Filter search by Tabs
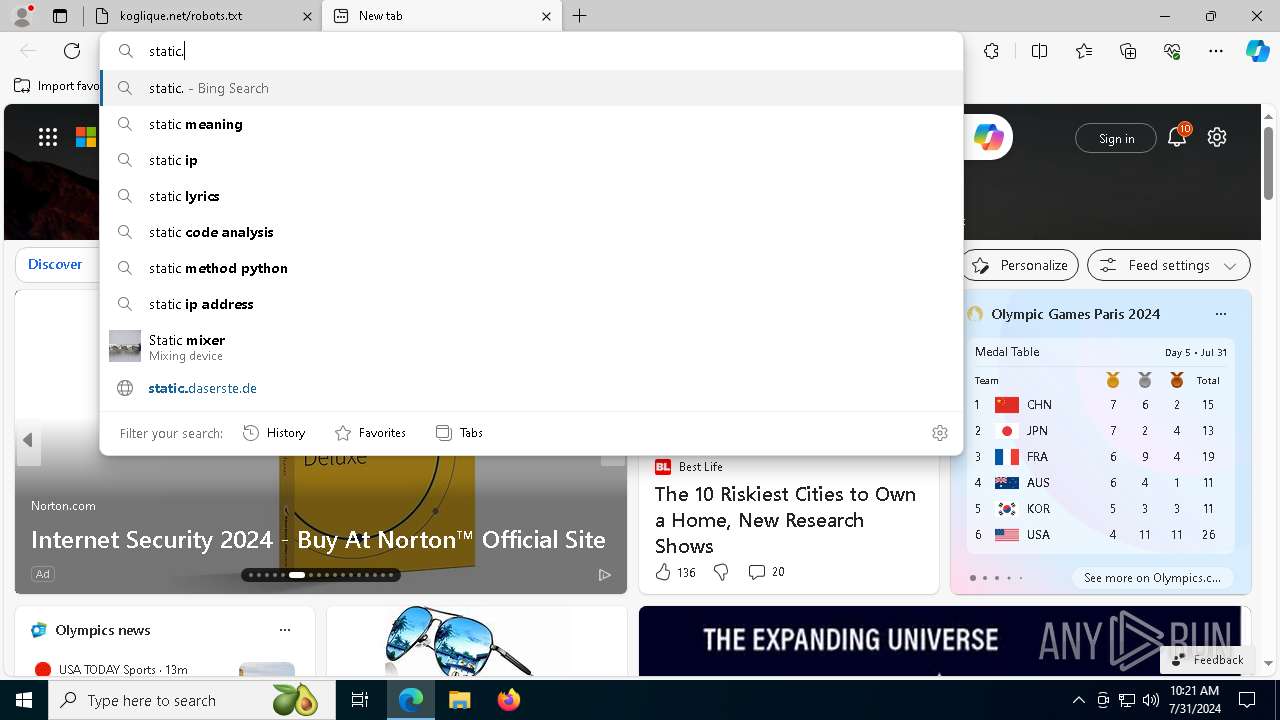Image resolution: width=1280 pixels, height=720 pixels. 459,433
